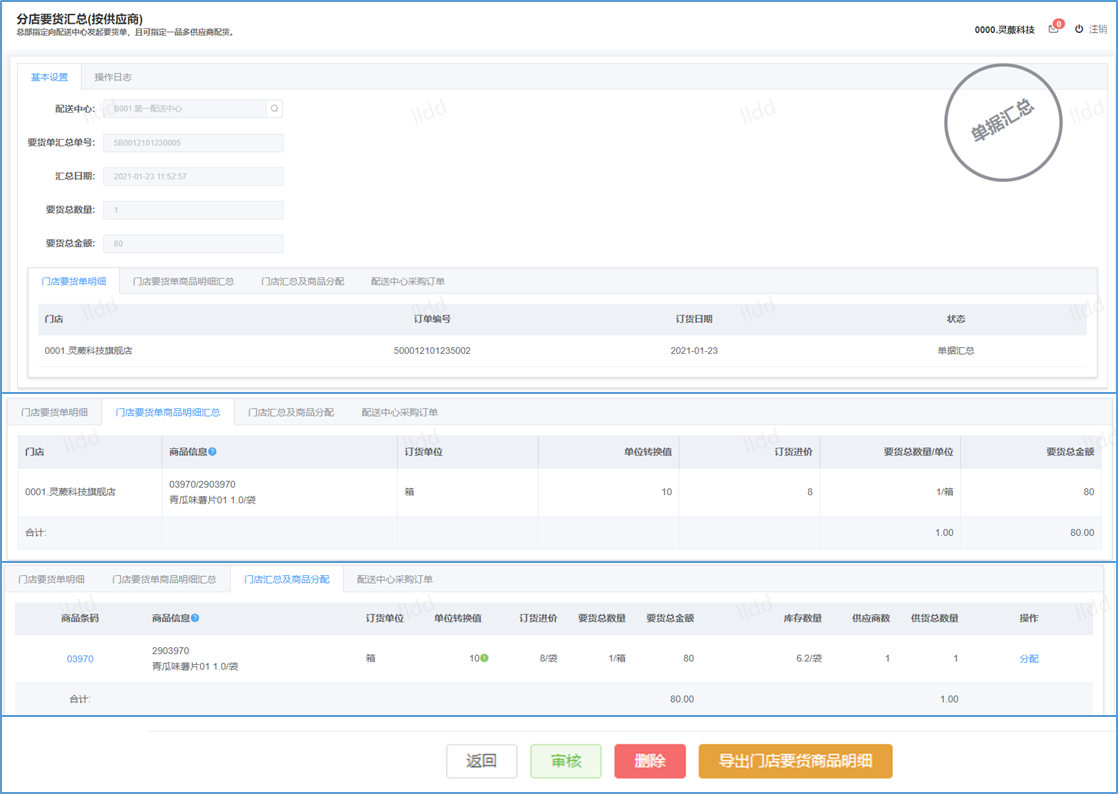Click 注销 to log out

1097,29
